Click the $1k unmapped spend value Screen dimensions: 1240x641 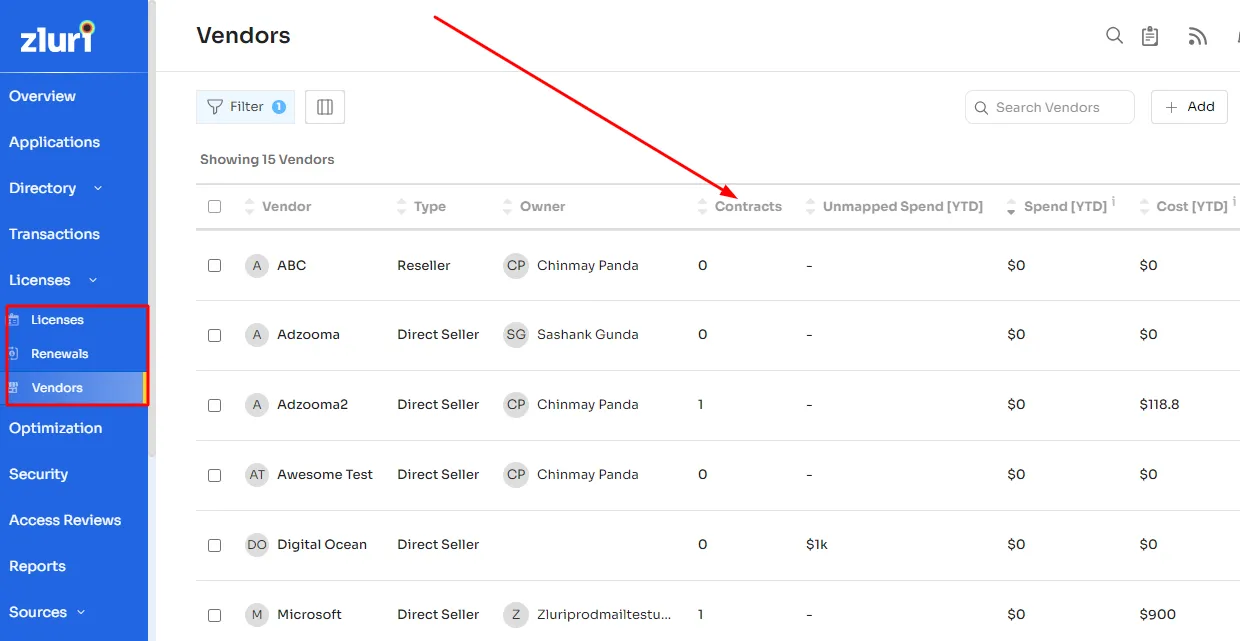point(816,545)
